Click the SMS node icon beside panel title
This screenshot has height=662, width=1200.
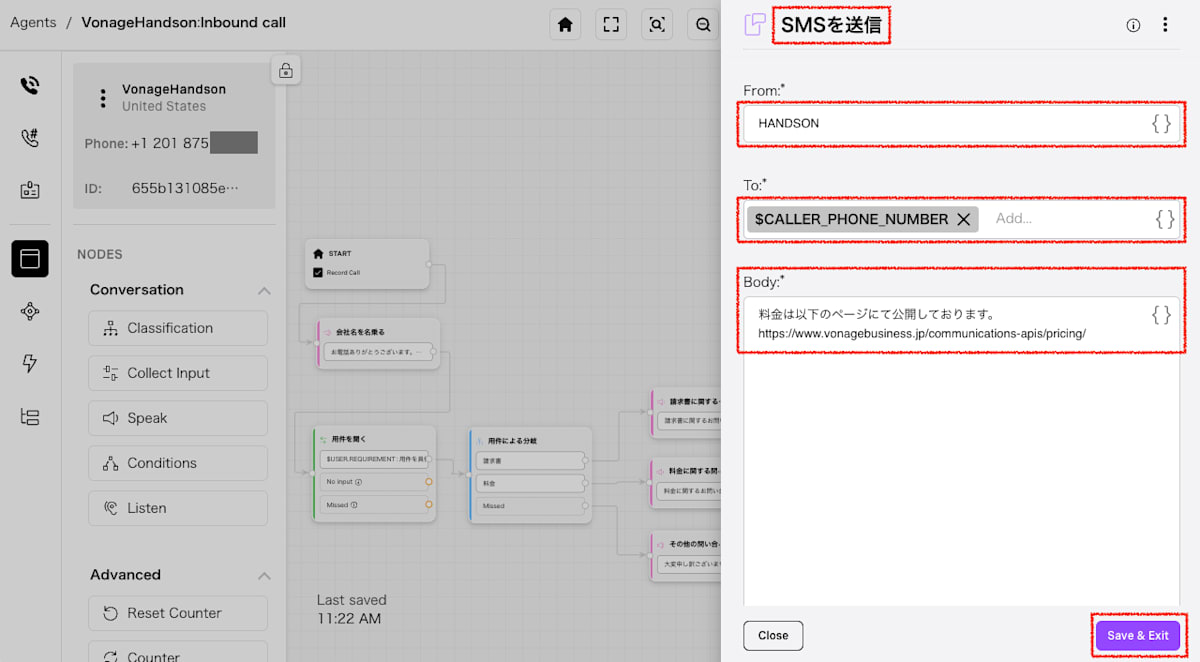click(x=755, y=25)
